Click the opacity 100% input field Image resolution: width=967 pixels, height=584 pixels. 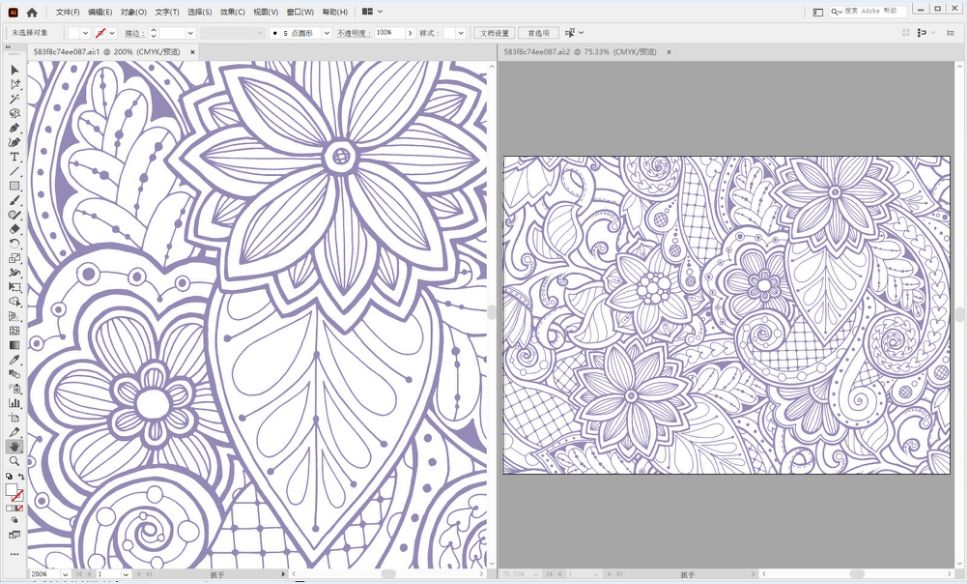pyautogui.click(x=390, y=33)
